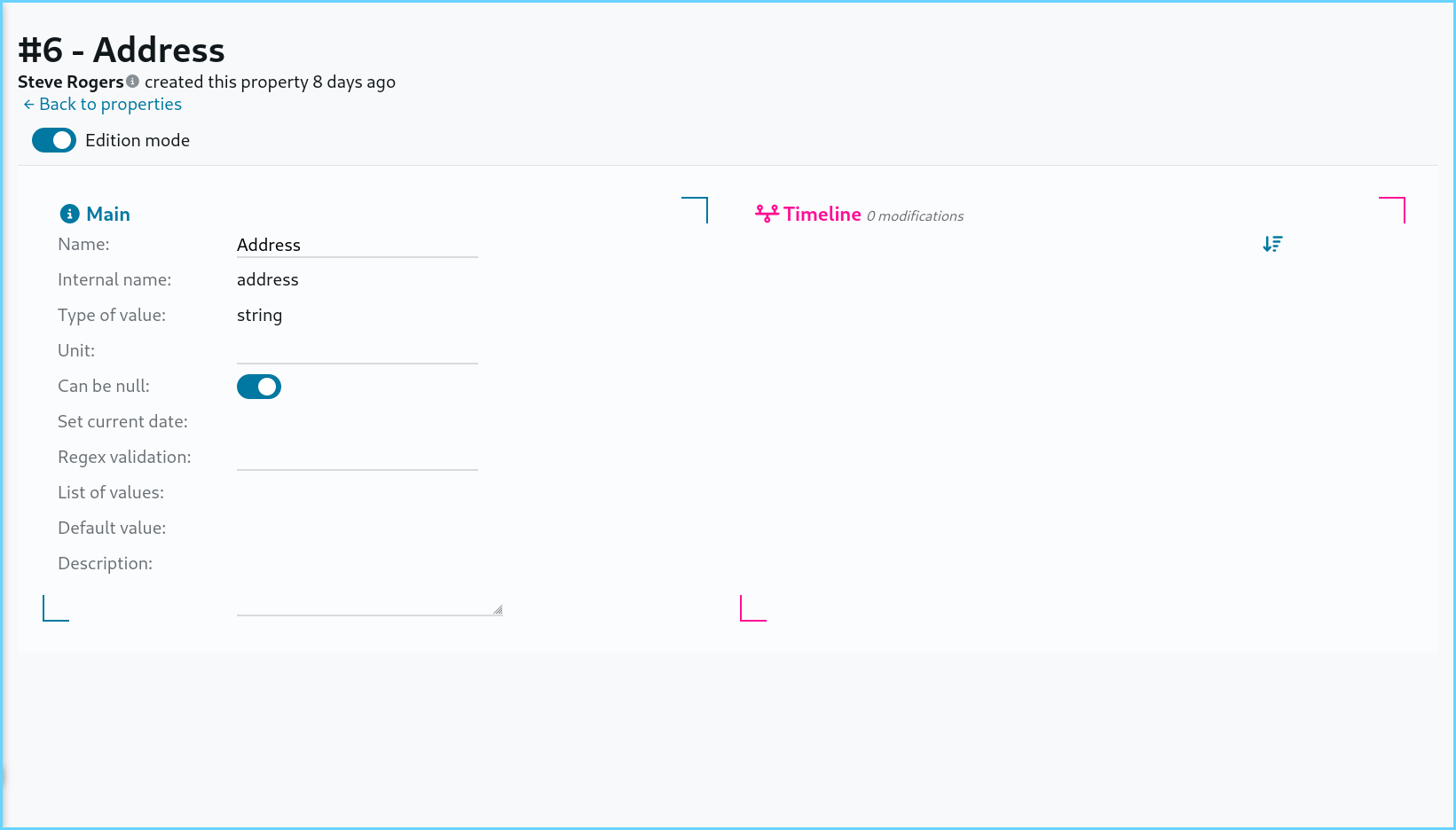Click the type of value string text
Screen dimensions: 1456x830
(x=259, y=316)
